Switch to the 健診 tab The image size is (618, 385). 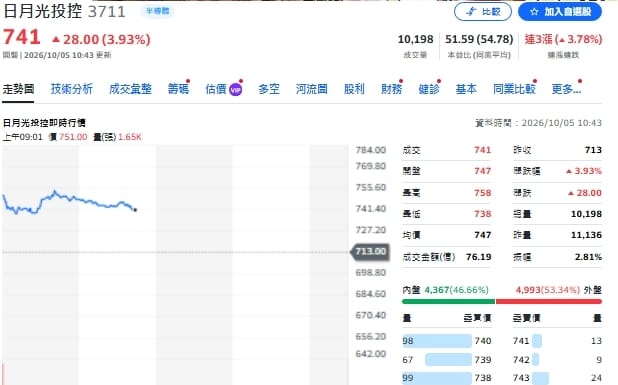[429, 89]
